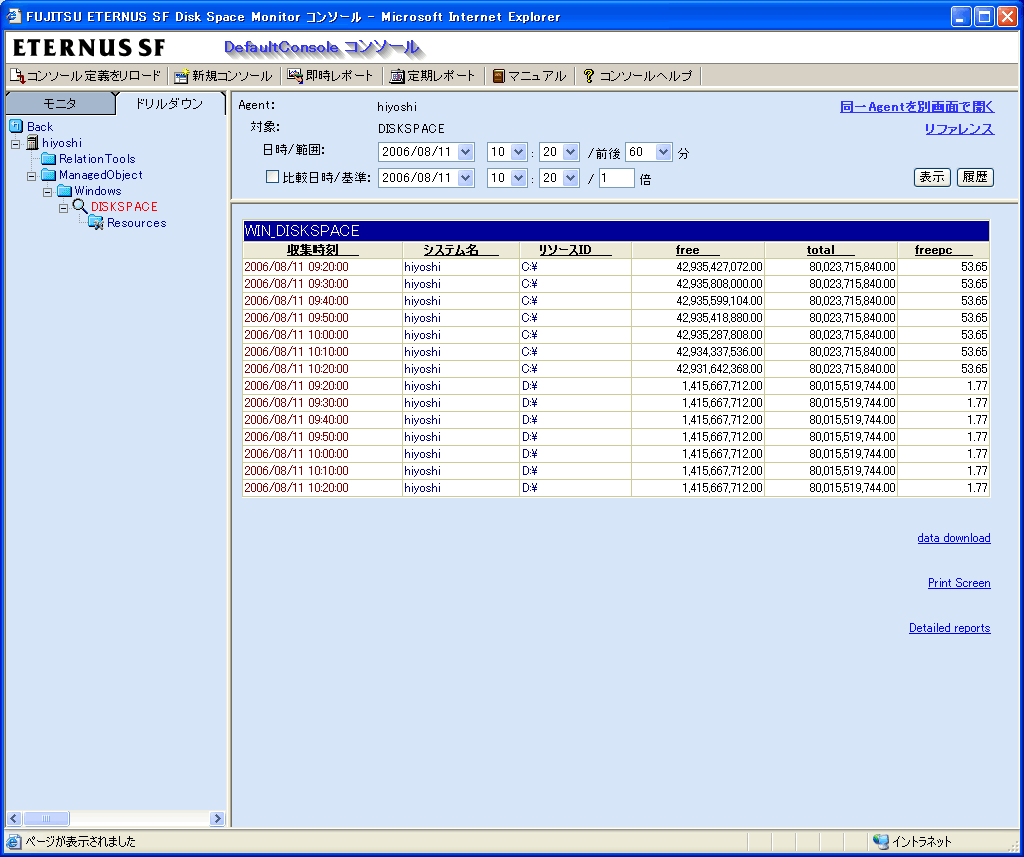Click the instant report chart icon

click(295, 76)
